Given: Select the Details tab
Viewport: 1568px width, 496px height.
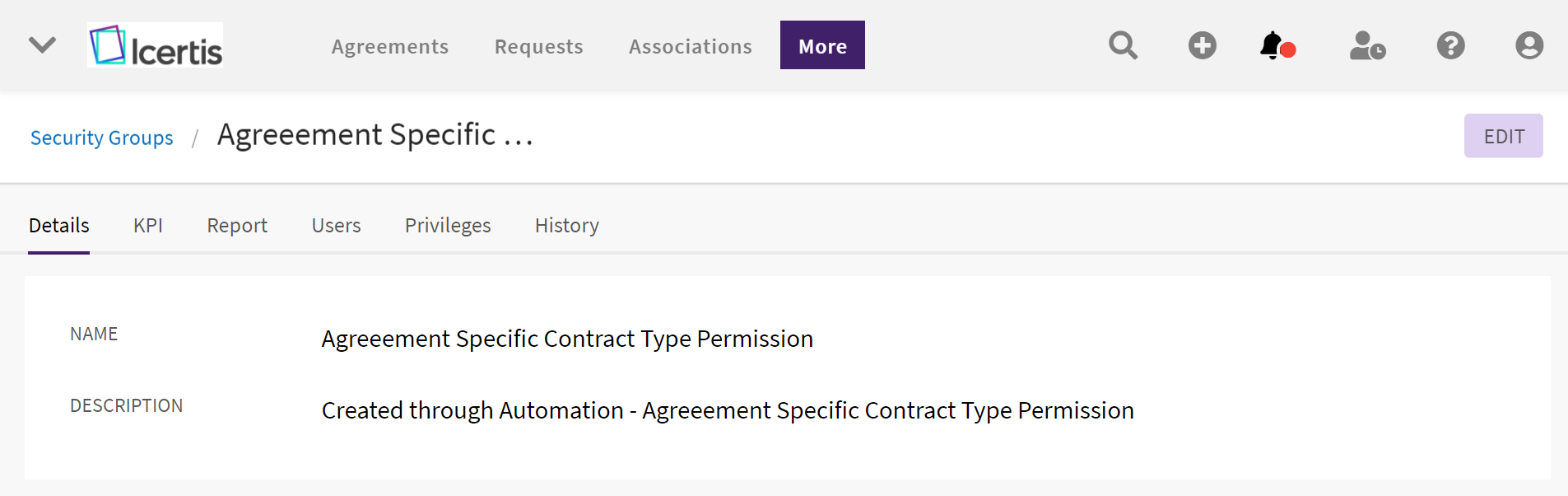Looking at the screenshot, I should [59, 226].
